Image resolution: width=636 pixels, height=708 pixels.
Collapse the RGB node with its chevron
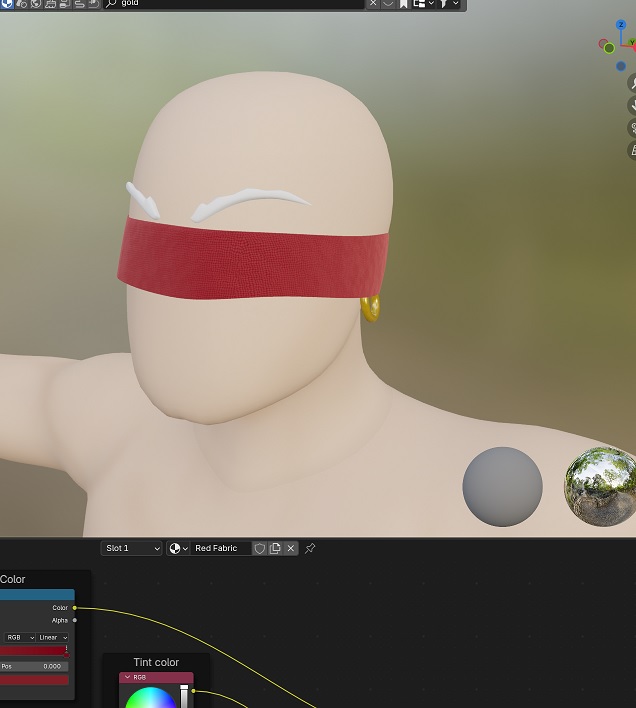tap(127, 677)
